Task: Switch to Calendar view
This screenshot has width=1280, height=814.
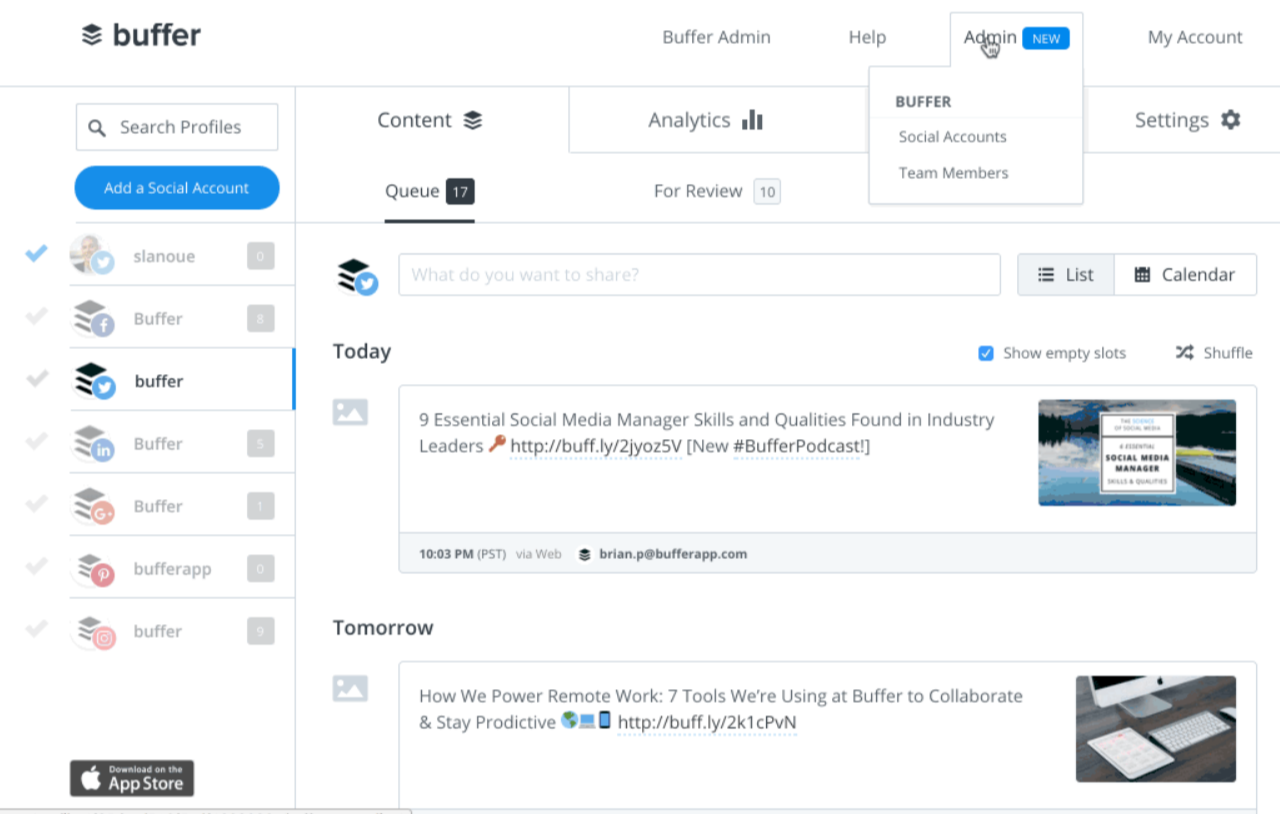Action: point(1185,275)
